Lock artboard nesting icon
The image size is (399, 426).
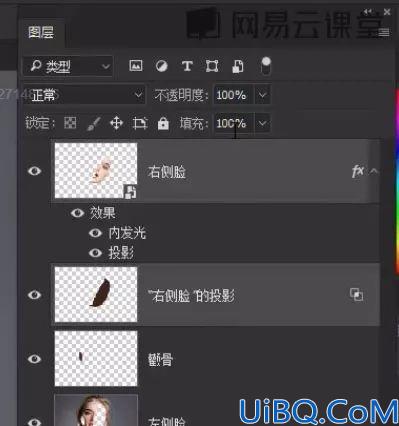pyautogui.click(x=140, y=123)
